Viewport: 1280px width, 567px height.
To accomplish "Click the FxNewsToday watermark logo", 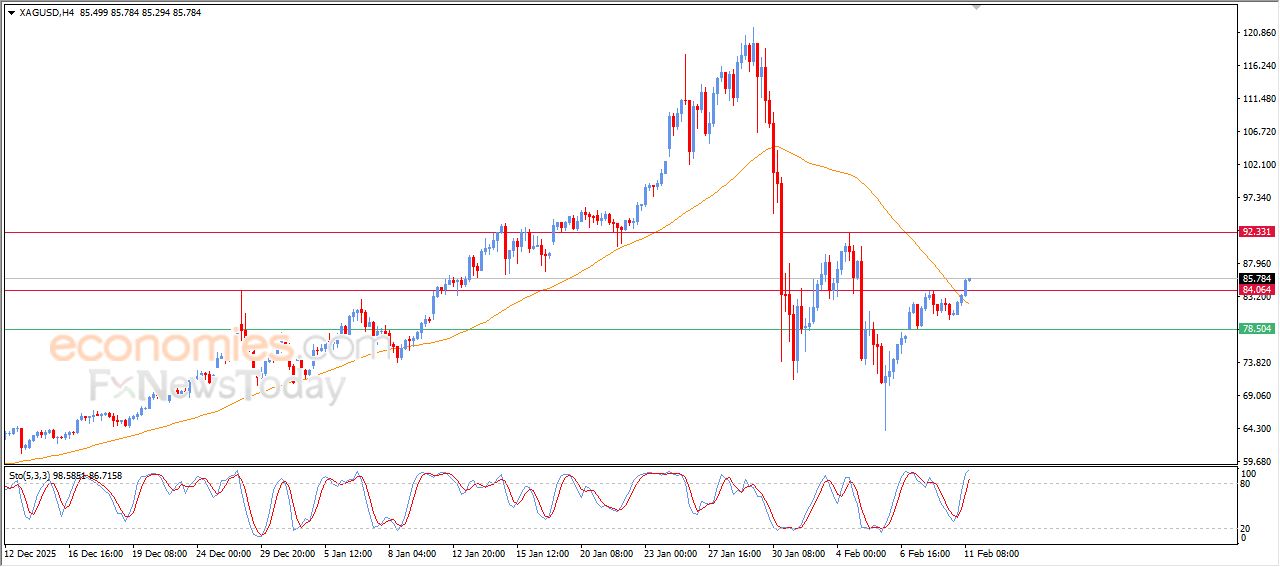I will point(217,386).
